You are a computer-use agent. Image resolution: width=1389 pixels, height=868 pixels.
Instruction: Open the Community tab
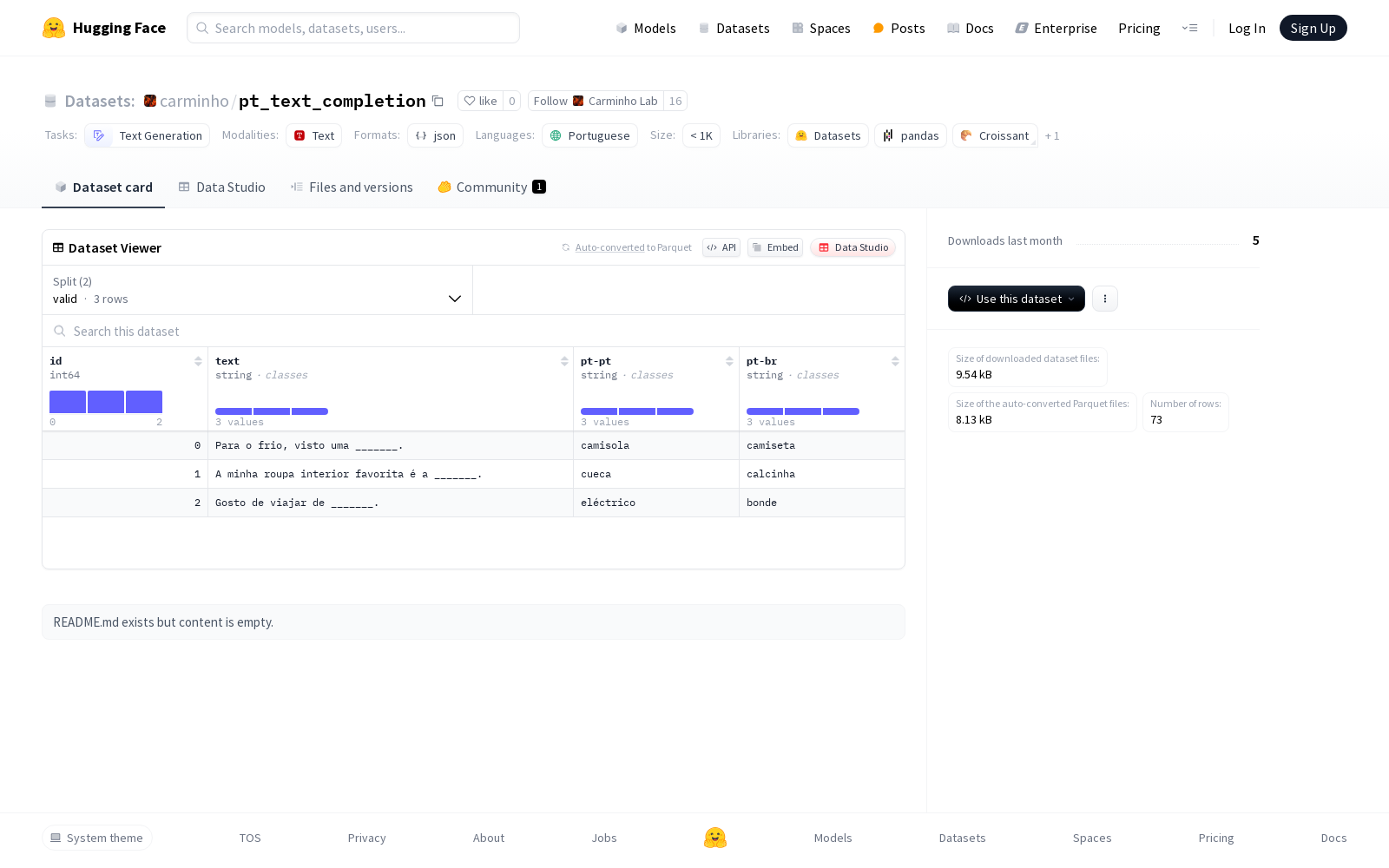coord(491,187)
